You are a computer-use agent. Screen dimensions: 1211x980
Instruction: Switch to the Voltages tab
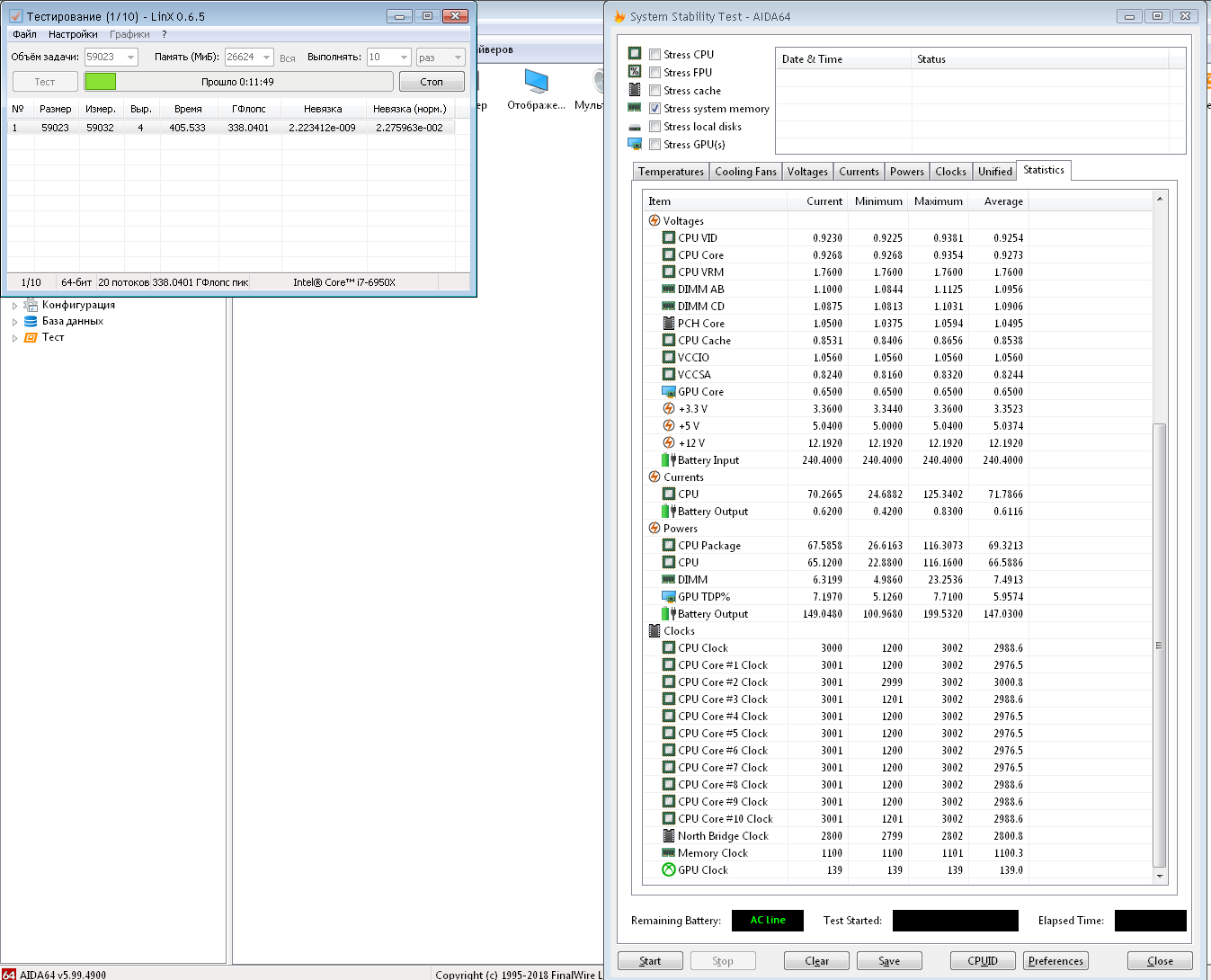click(x=807, y=172)
